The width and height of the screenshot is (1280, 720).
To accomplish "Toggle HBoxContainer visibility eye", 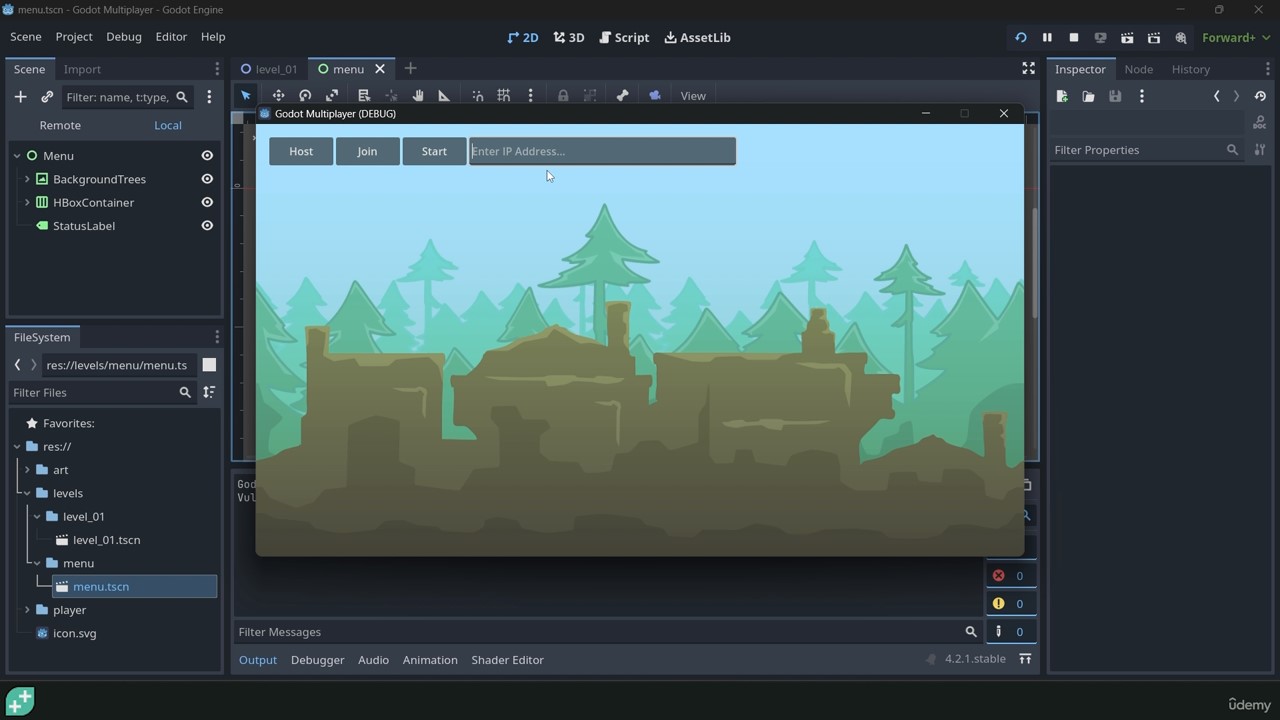I will click(x=207, y=202).
